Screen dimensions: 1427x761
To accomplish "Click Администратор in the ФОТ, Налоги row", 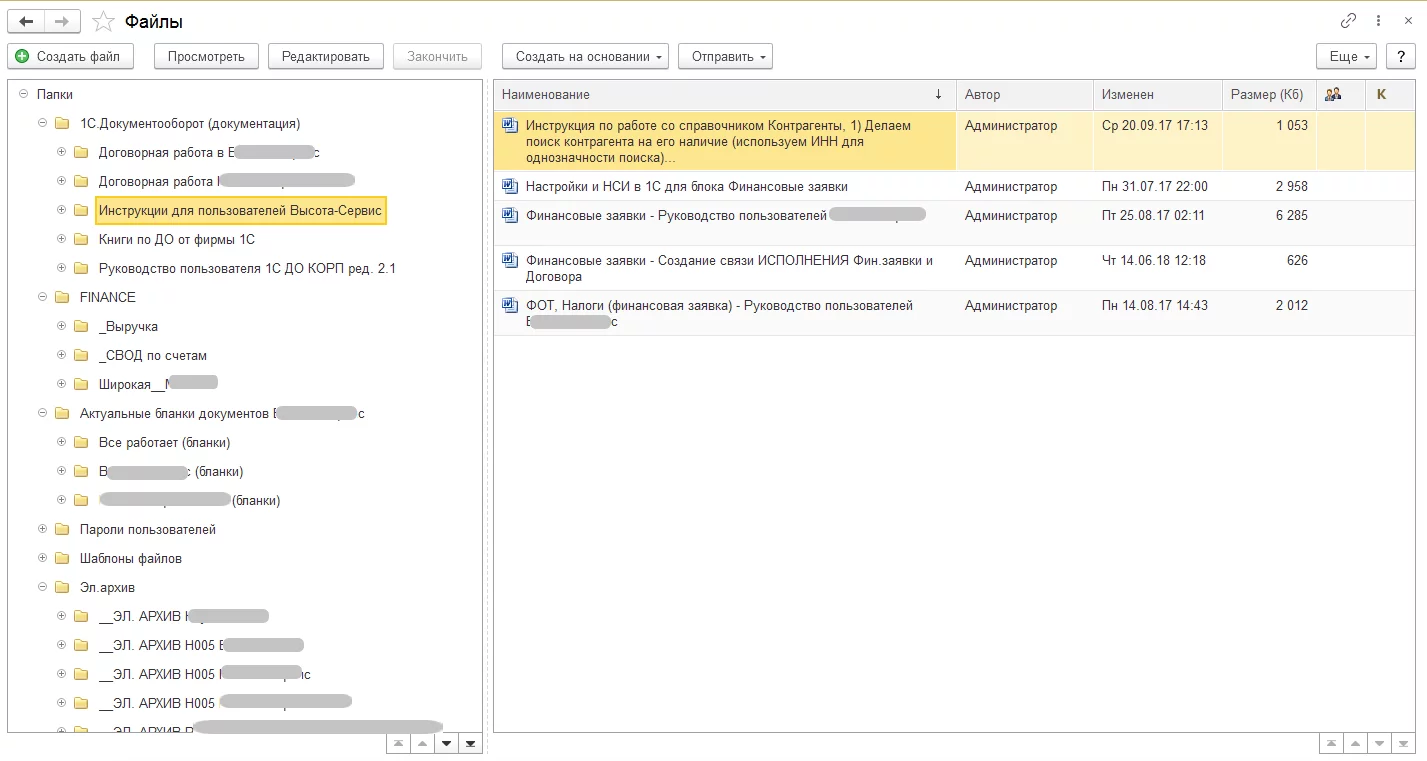I will [x=1010, y=305].
